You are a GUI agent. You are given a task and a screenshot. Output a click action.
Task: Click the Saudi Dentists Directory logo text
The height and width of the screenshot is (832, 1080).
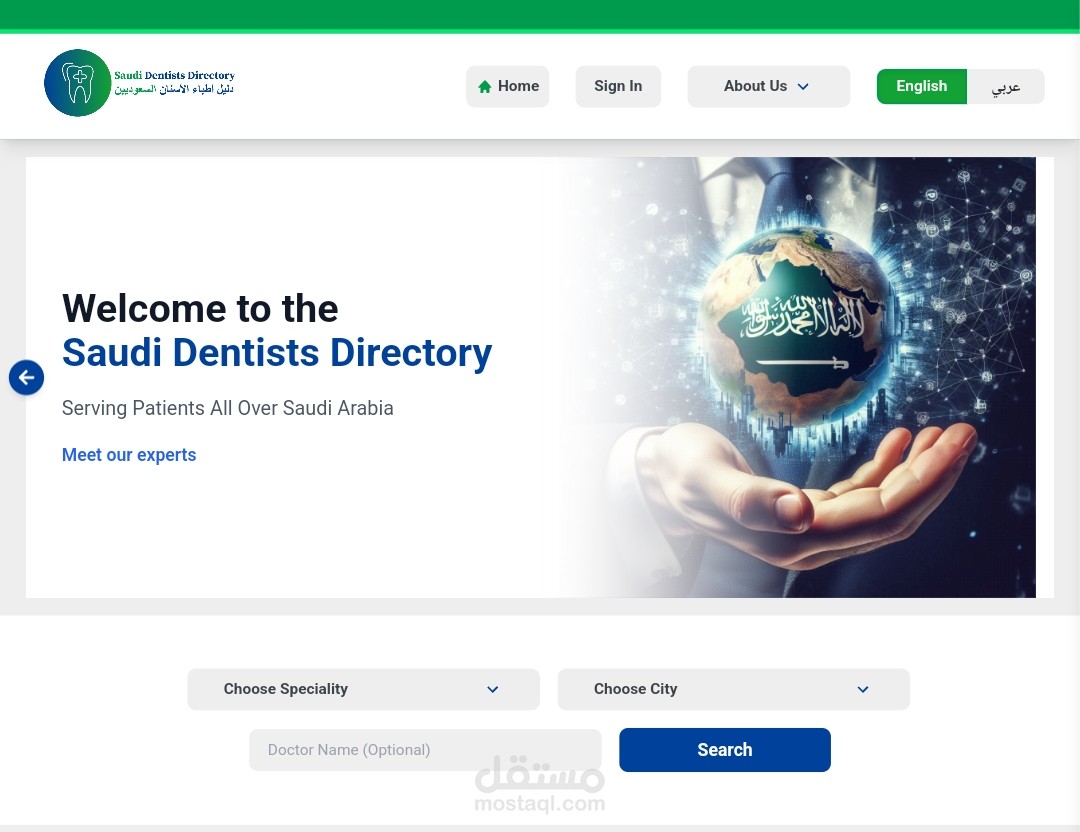174,82
